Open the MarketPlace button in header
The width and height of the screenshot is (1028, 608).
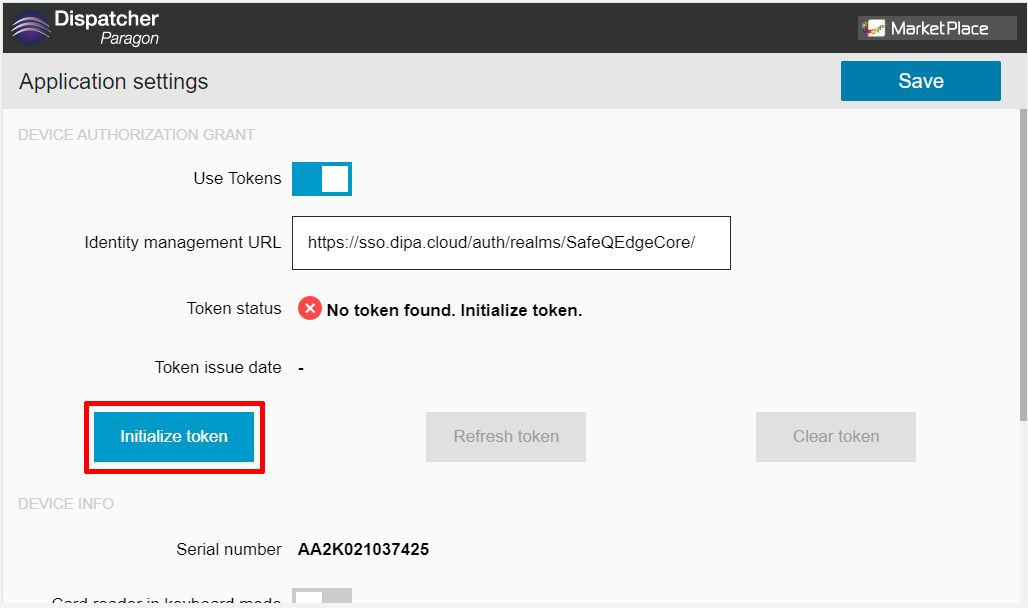coord(937,28)
